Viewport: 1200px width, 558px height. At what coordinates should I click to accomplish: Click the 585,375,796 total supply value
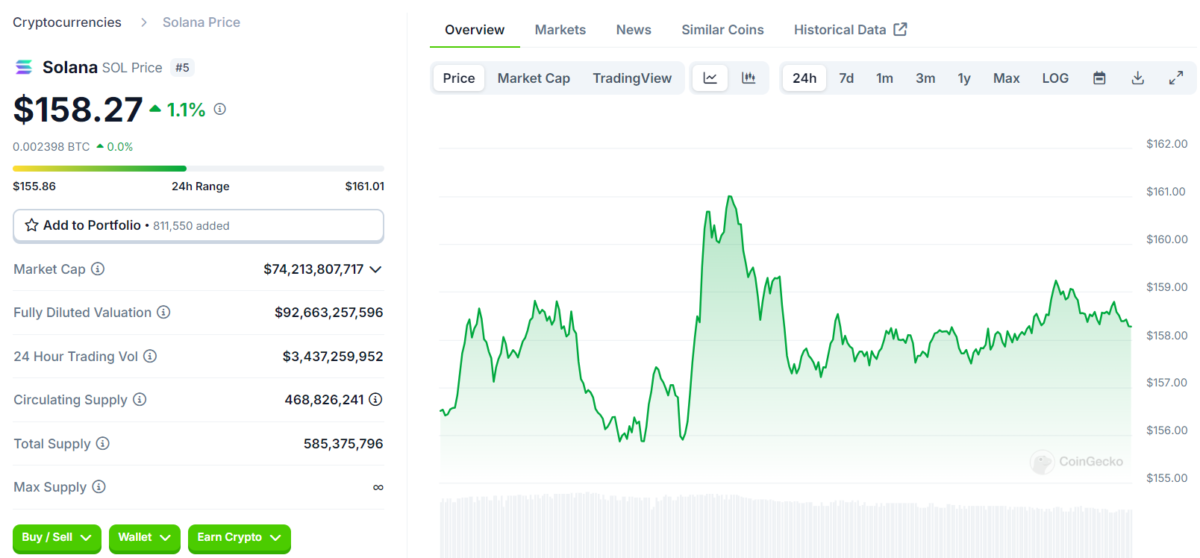[343, 444]
